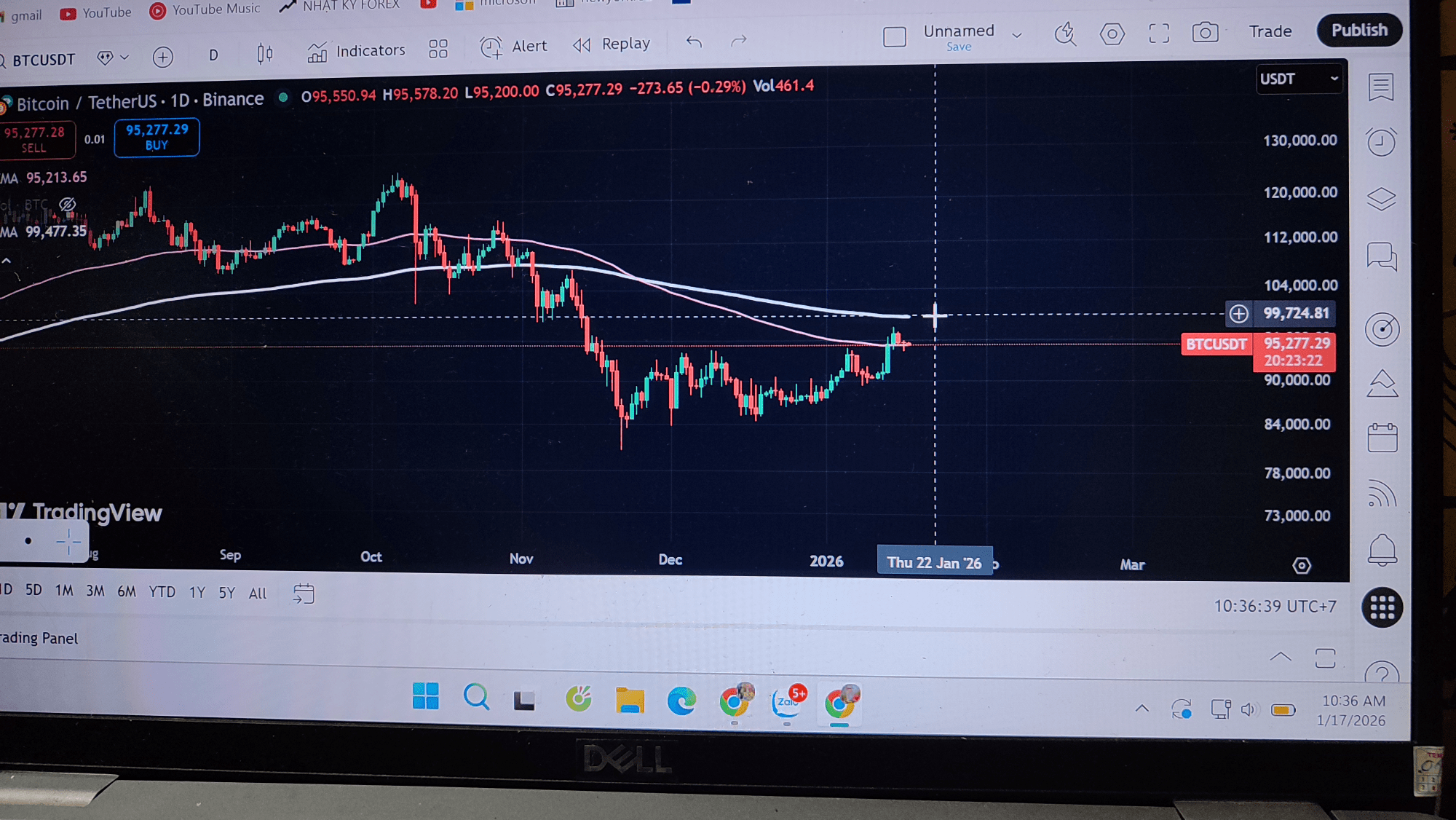
Task: Expand the Trading Panel with up chevron
Action: pyautogui.click(x=1281, y=657)
